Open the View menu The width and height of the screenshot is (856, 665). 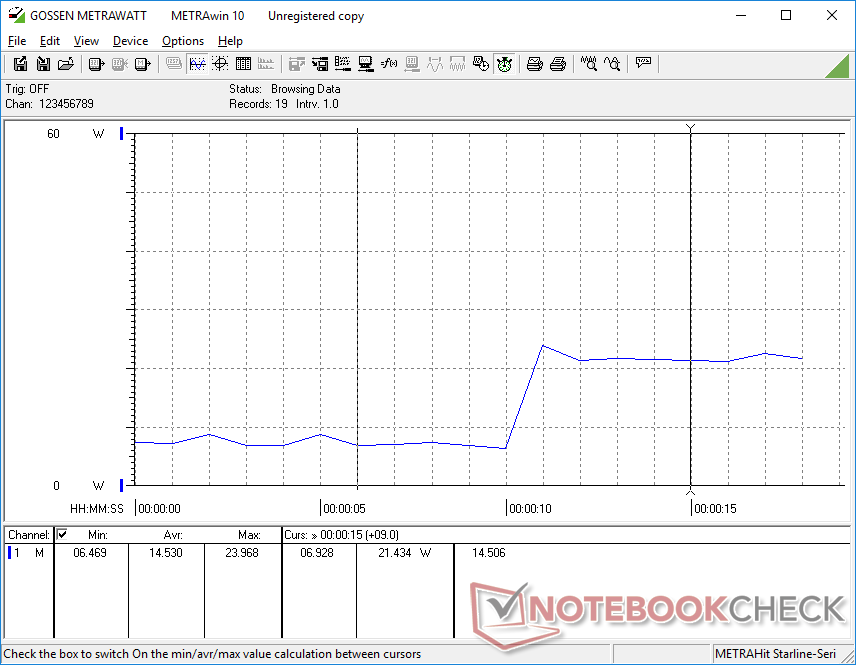click(86, 41)
